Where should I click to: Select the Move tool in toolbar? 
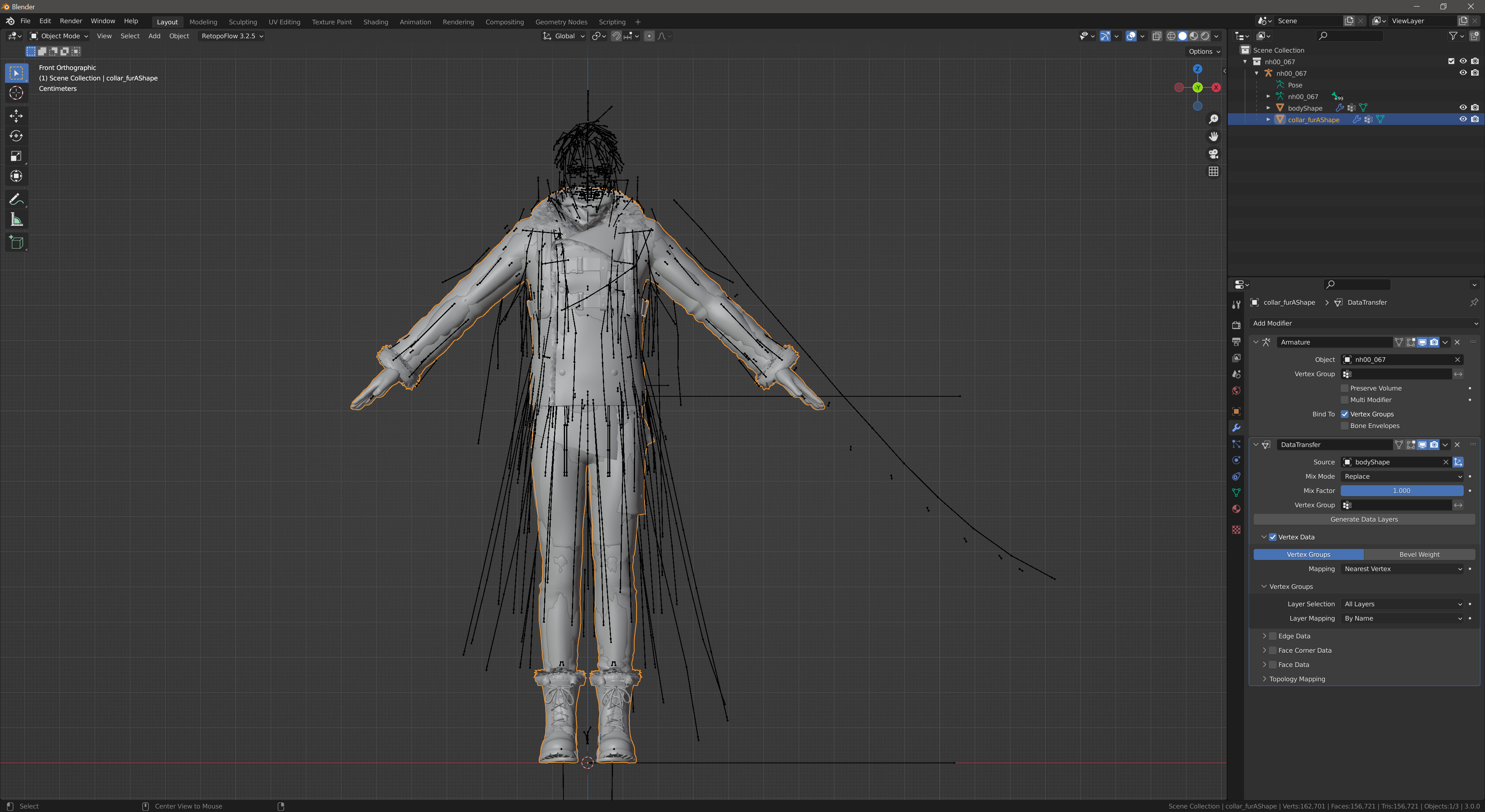16,116
